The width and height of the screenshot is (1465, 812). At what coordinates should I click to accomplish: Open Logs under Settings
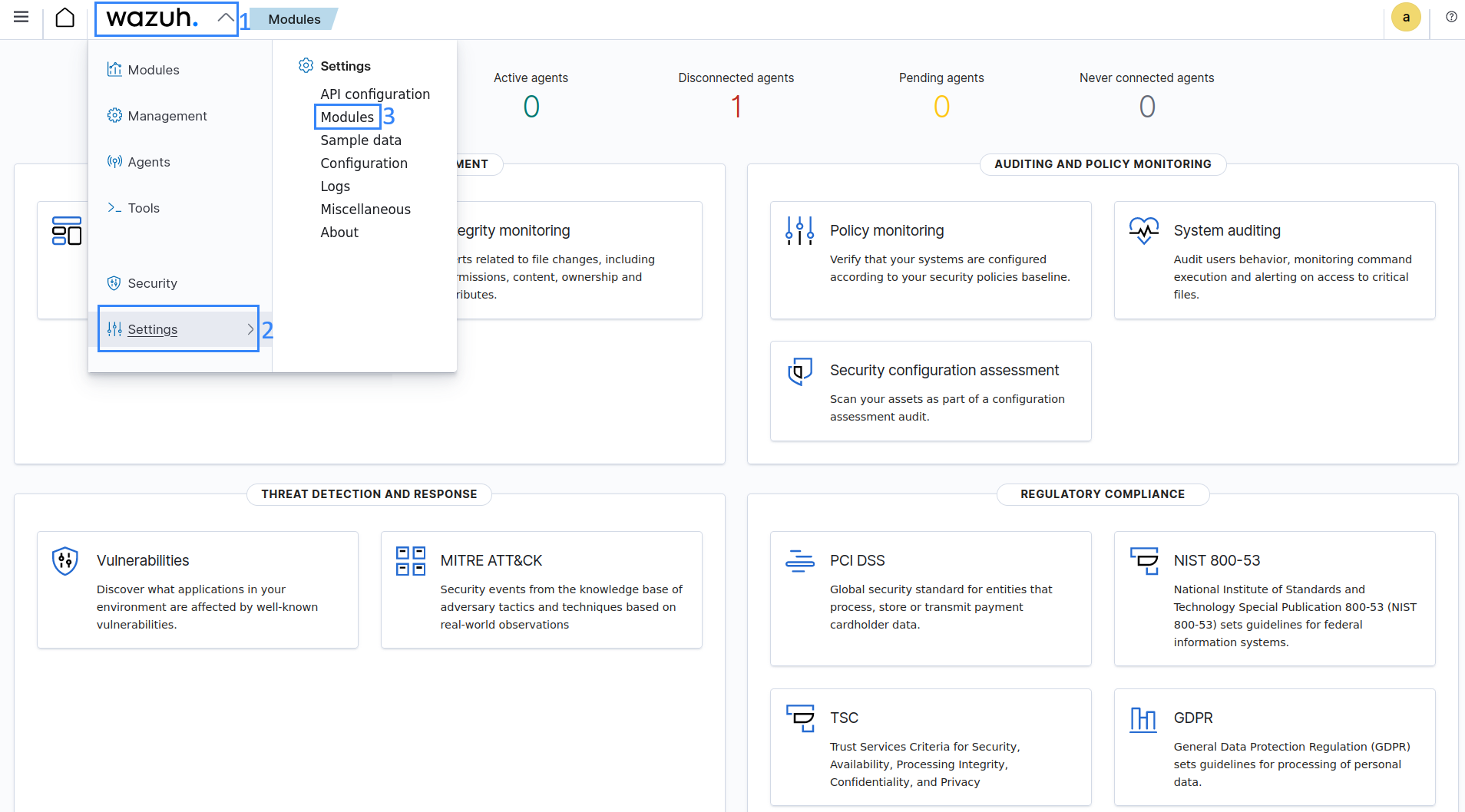click(x=335, y=186)
